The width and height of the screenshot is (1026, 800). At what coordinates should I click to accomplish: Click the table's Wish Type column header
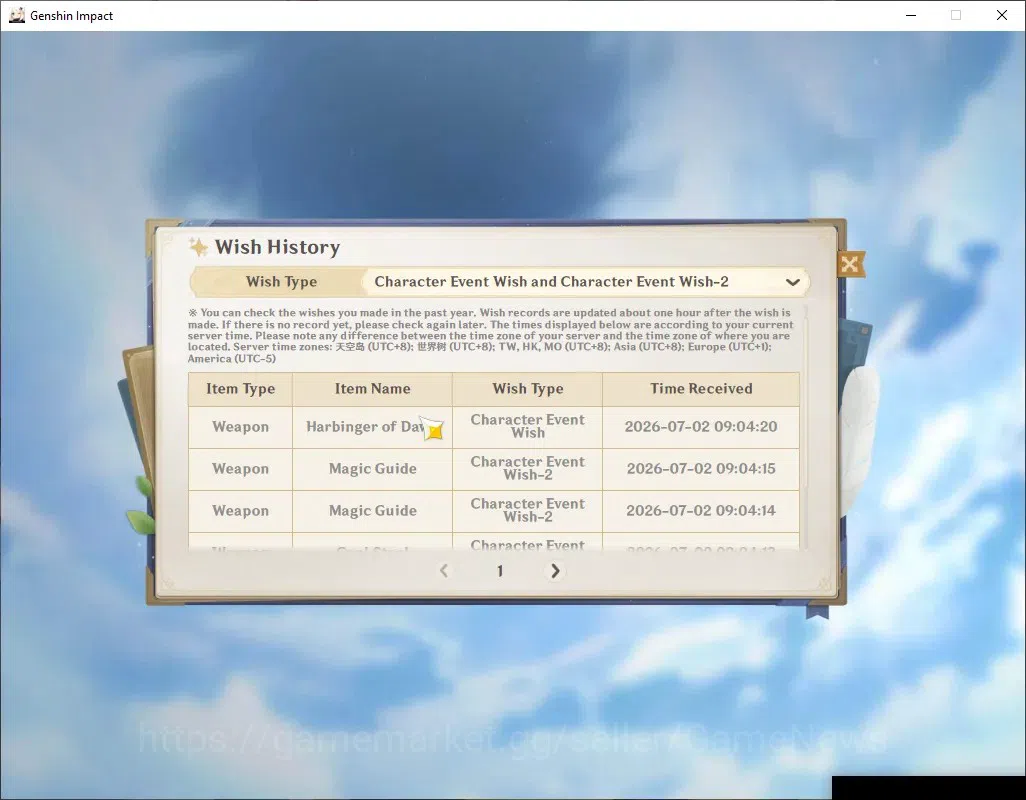(x=527, y=389)
